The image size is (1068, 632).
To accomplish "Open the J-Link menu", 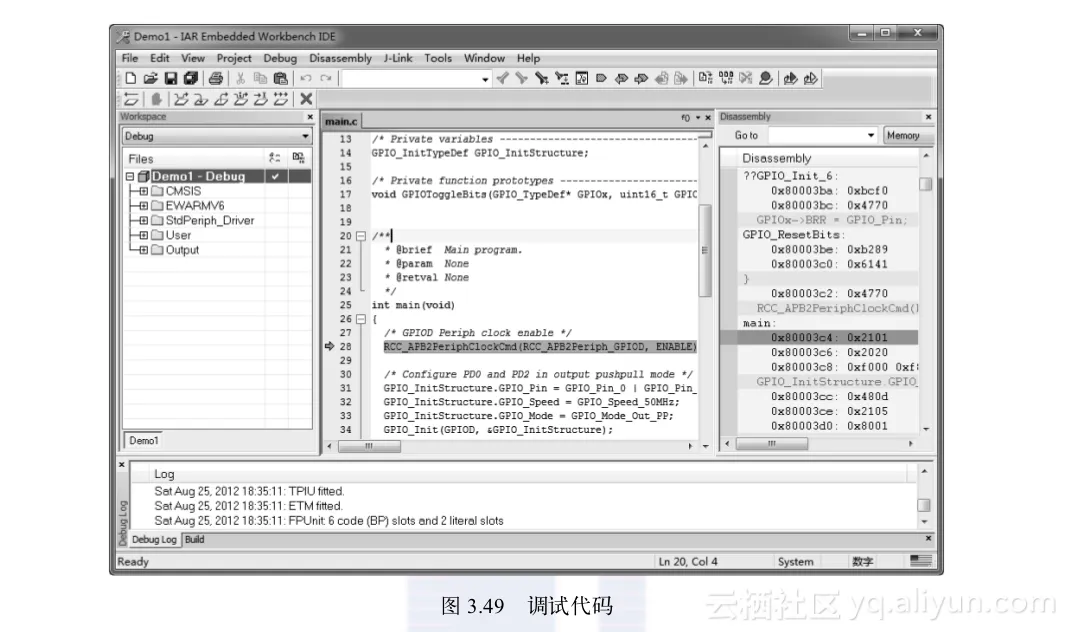I will click(398, 59).
